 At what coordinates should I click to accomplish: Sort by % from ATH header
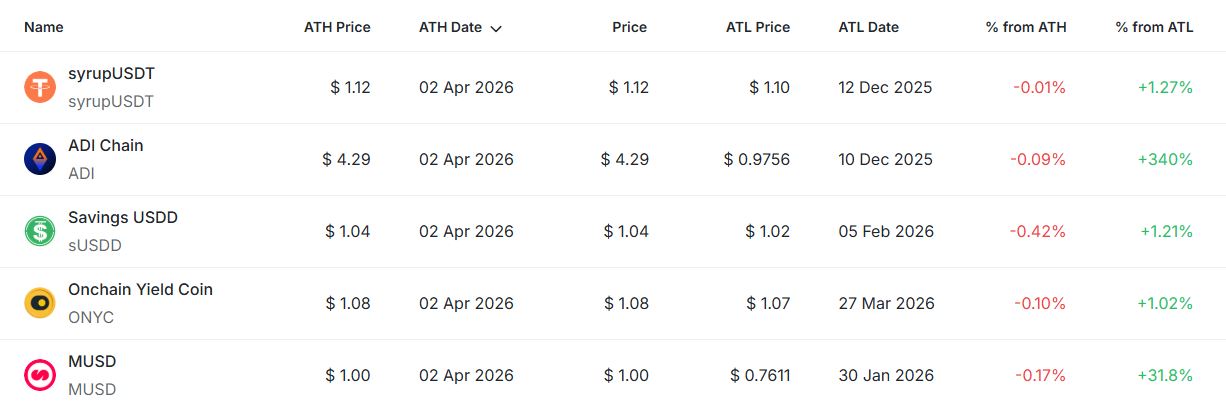1026,27
